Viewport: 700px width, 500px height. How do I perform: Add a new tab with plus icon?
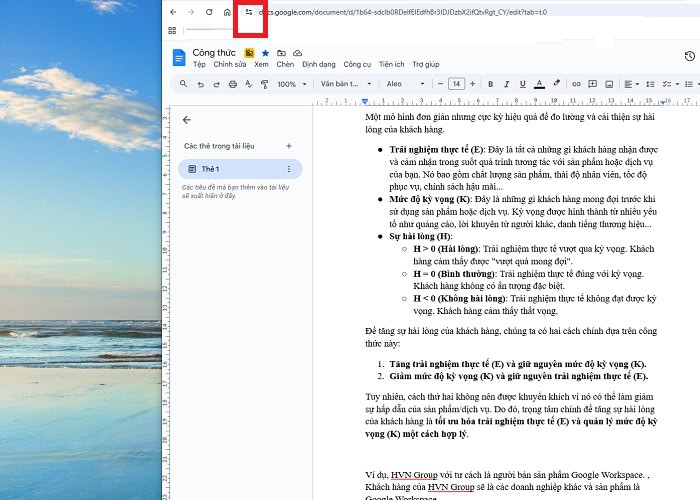coord(289,146)
